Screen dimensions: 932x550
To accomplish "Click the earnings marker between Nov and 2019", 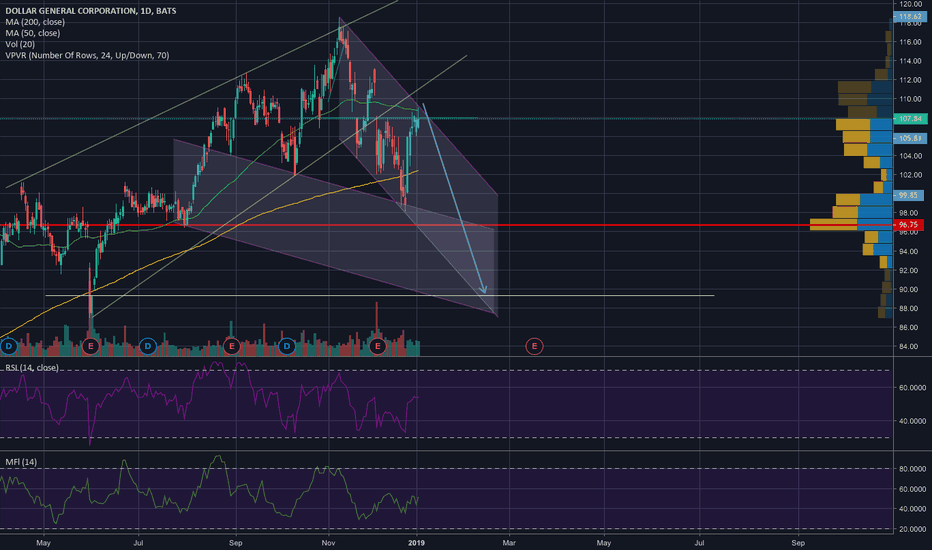I will pyautogui.click(x=377, y=346).
